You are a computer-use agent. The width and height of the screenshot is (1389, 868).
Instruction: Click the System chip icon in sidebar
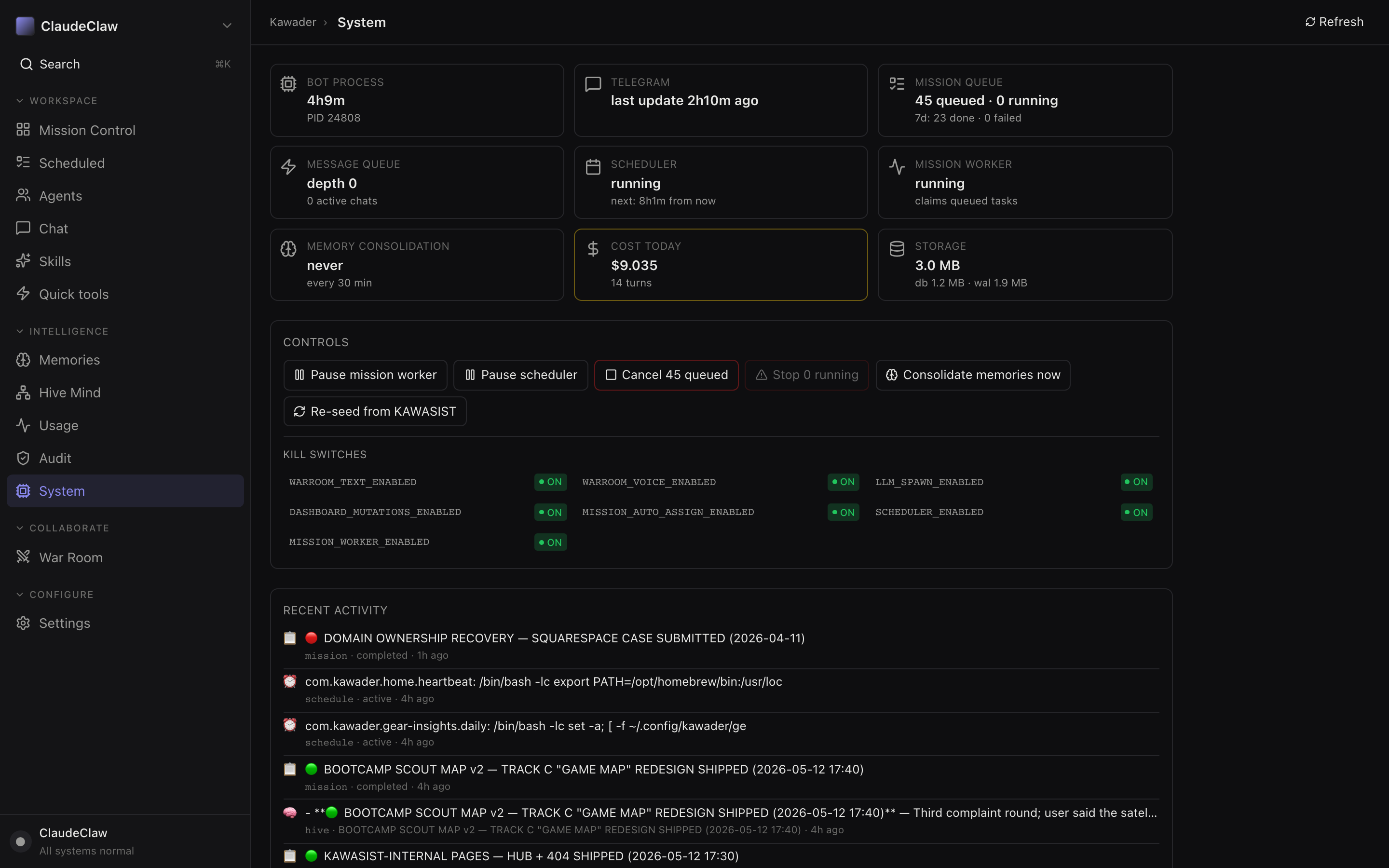point(23,491)
